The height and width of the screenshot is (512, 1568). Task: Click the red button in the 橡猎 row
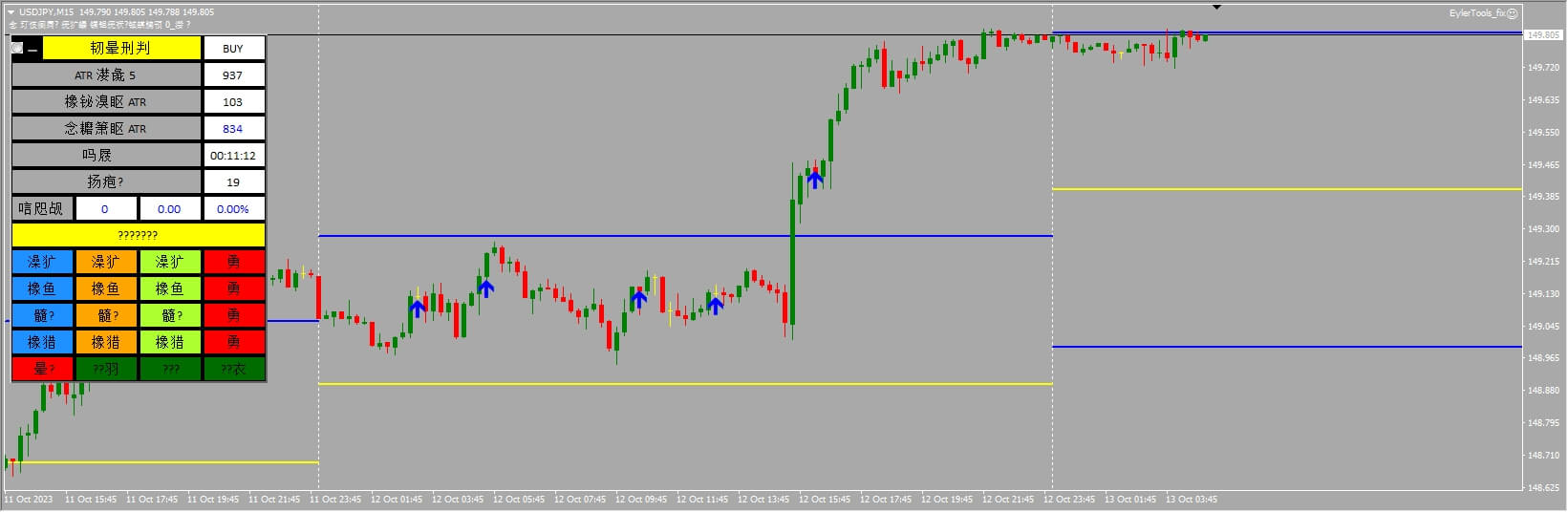[x=234, y=342]
